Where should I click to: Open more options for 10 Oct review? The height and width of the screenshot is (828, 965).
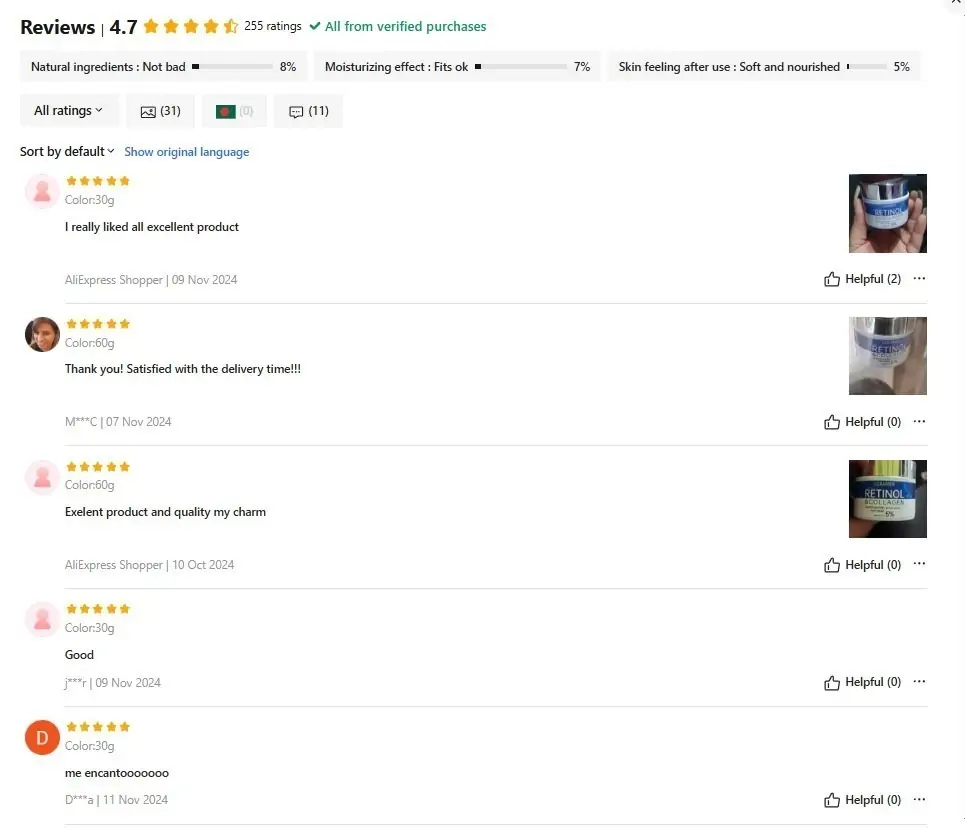pyautogui.click(x=919, y=564)
